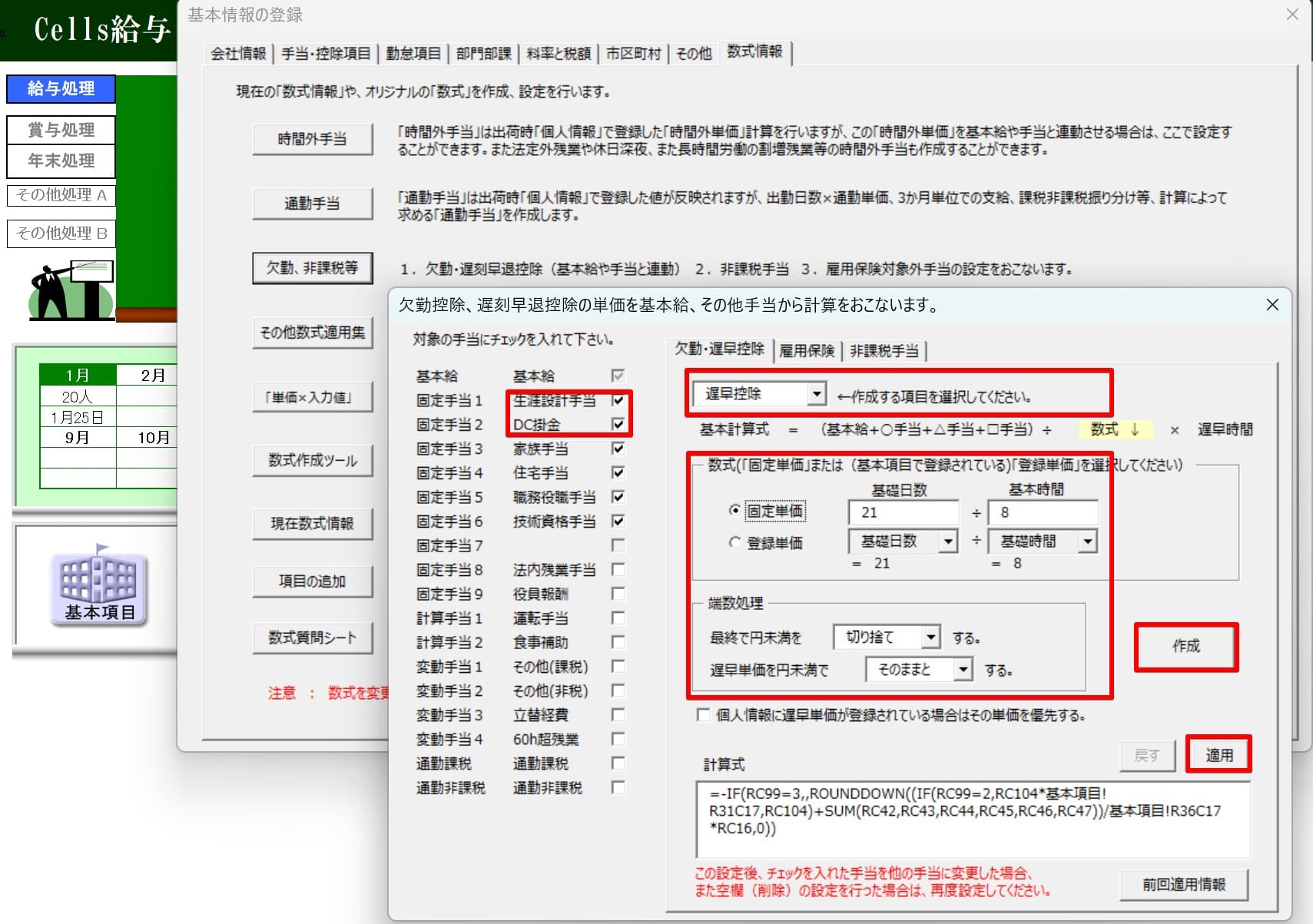Click the 作成 button
Viewport: 1313px width, 924px height.
pos(1185,647)
